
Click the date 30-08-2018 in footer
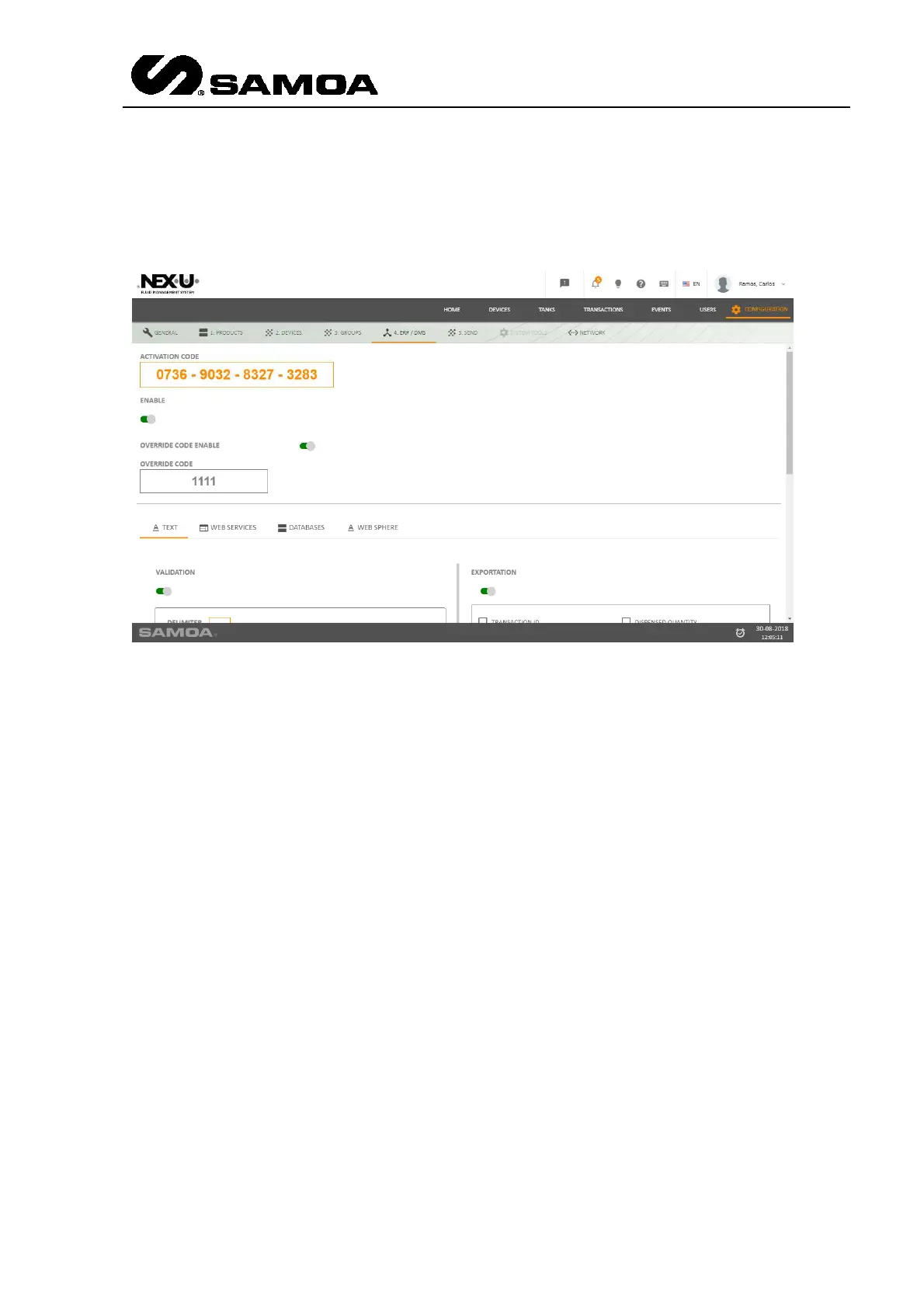pos(772,628)
